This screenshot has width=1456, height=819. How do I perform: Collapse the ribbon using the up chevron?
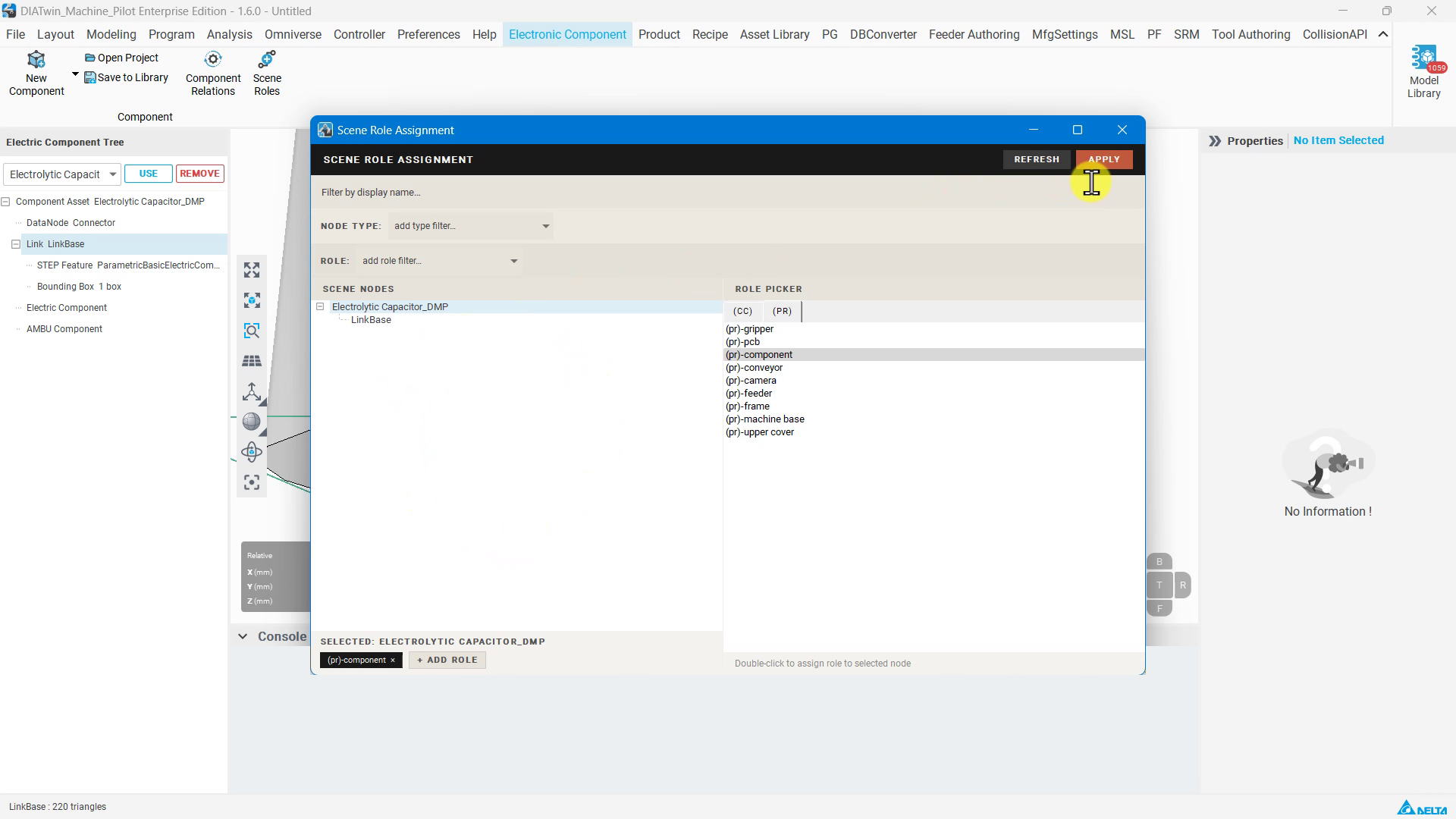click(1383, 34)
